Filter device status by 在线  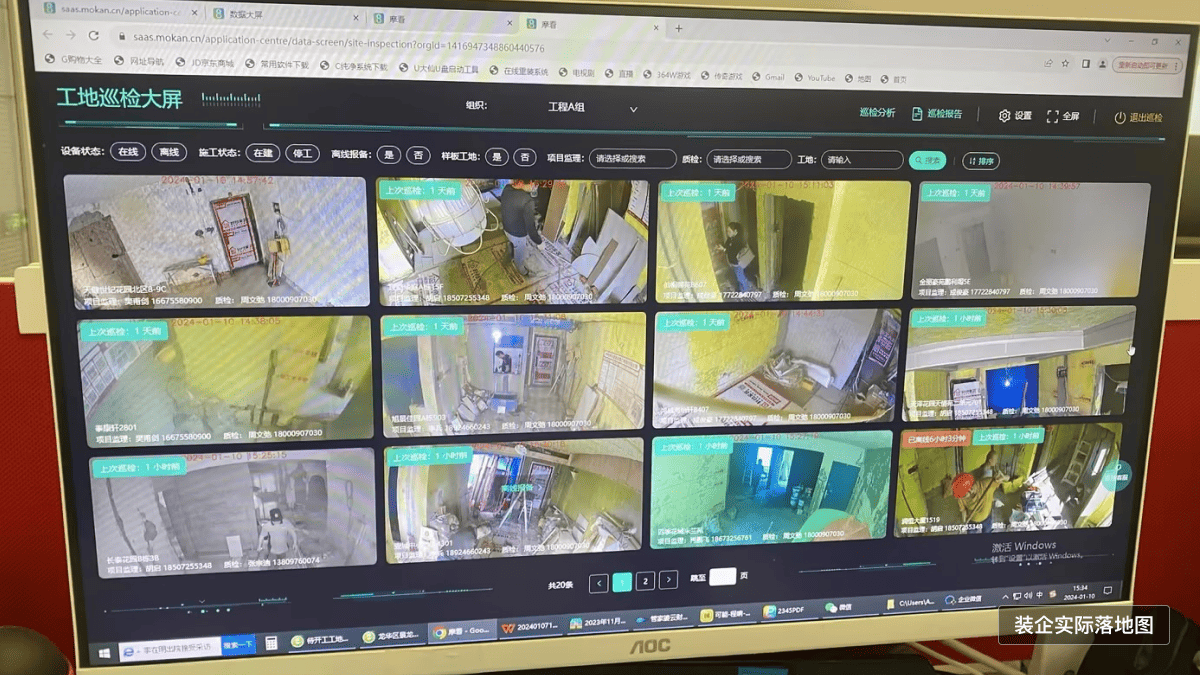click(x=128, y=152)
